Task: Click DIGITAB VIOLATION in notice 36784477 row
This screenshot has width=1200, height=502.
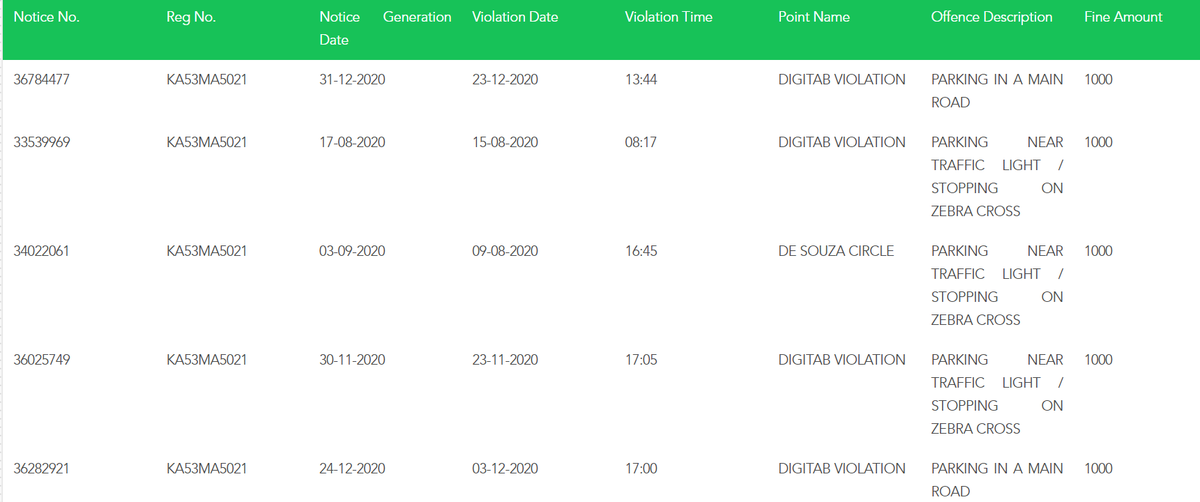Action: pos(842,79)
